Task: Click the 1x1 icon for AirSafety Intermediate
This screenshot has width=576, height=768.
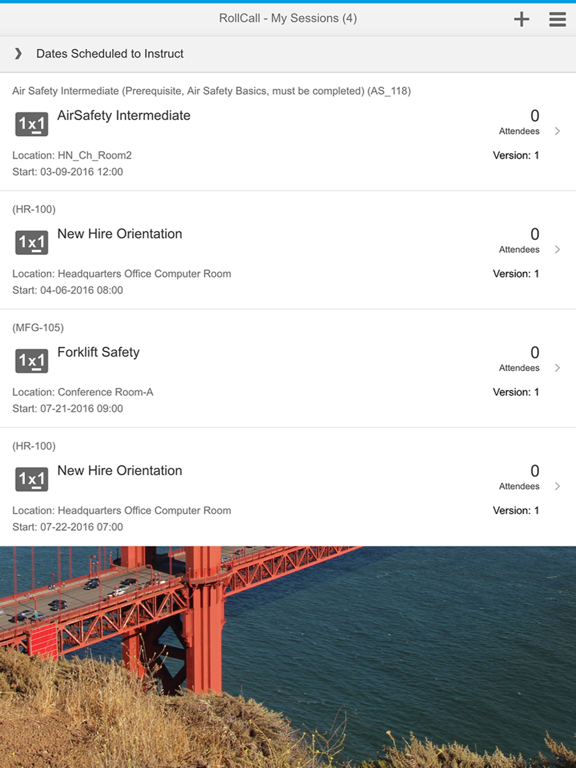Action: click(32, 124)
